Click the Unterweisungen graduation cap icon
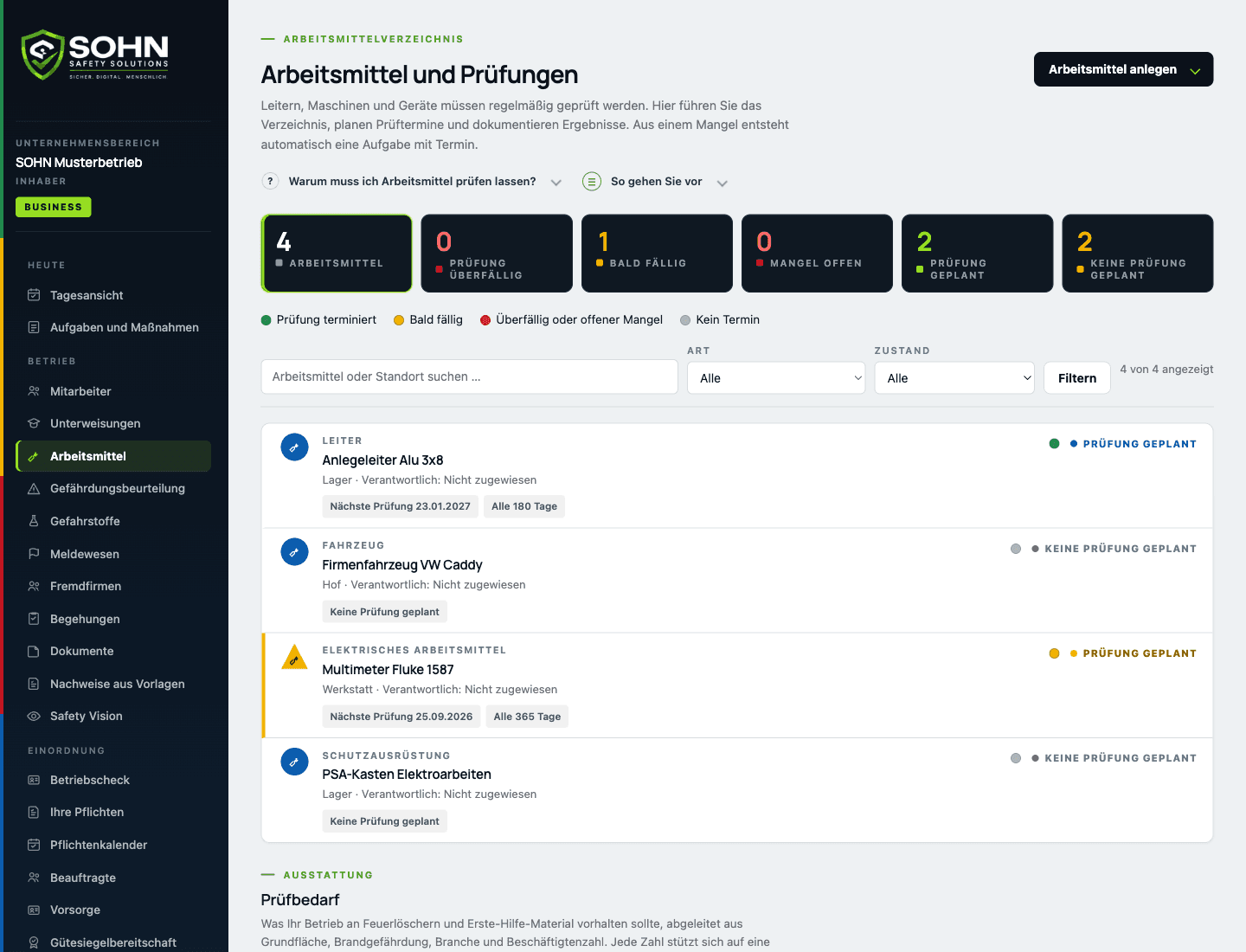This screenshot has height=952, width=1246. [x=34, y=423]
